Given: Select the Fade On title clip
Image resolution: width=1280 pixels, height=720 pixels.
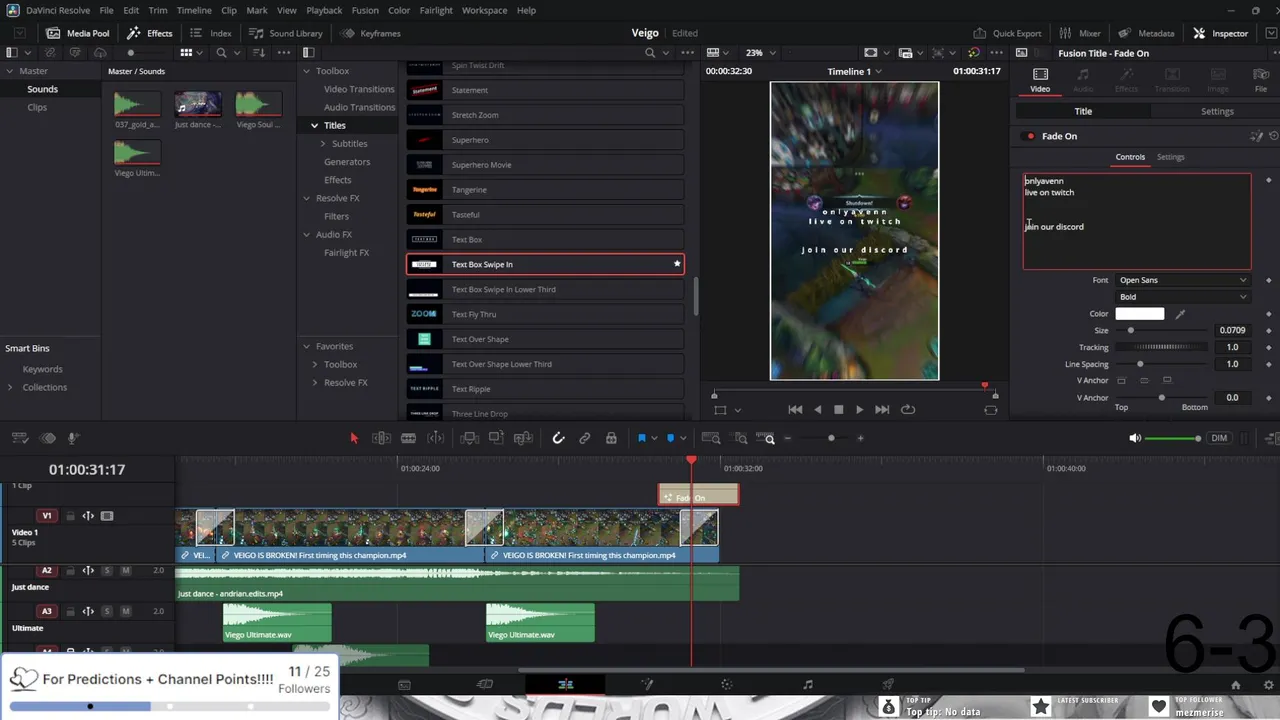Looking at the screenshot, I should click(698, 495).
